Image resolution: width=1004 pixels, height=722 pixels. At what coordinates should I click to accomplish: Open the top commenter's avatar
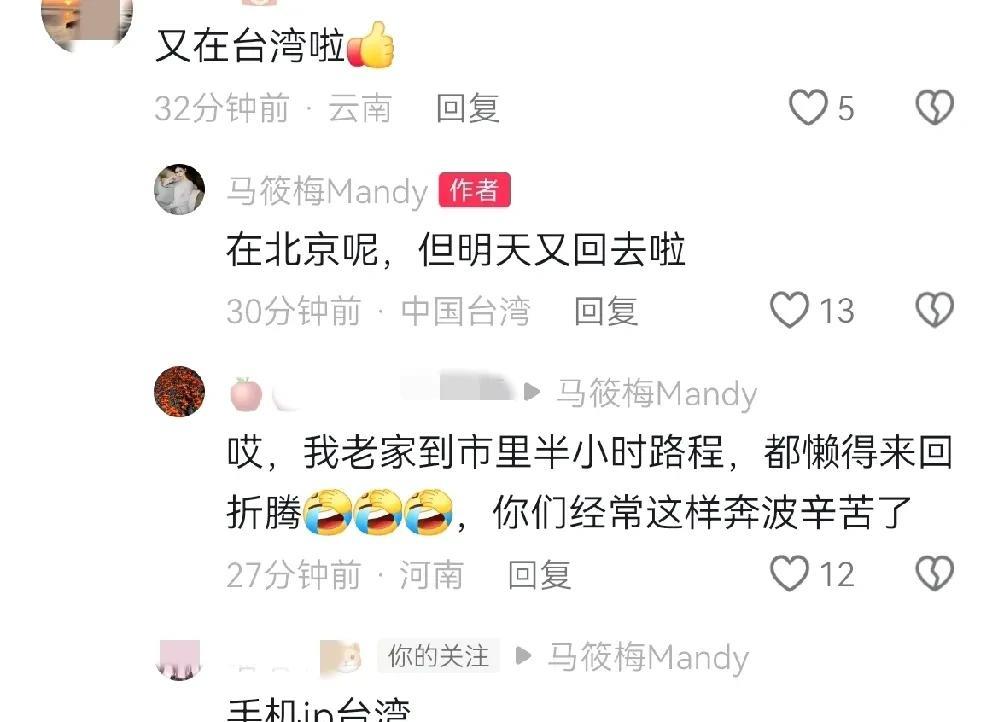click(x=87, y=19)
